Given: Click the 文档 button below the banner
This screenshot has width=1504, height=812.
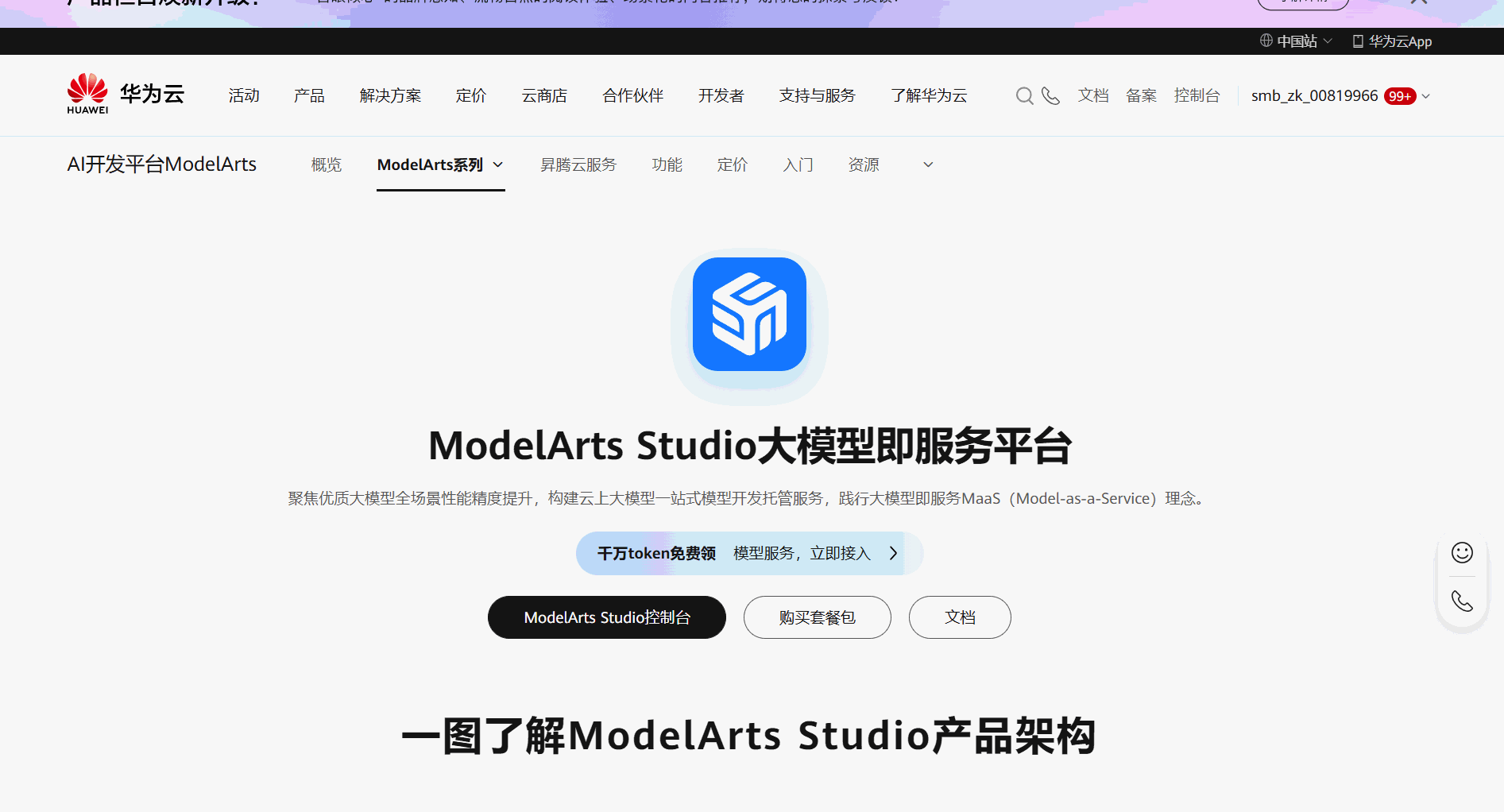Looking at the screenshot, I should click(960, 617).
